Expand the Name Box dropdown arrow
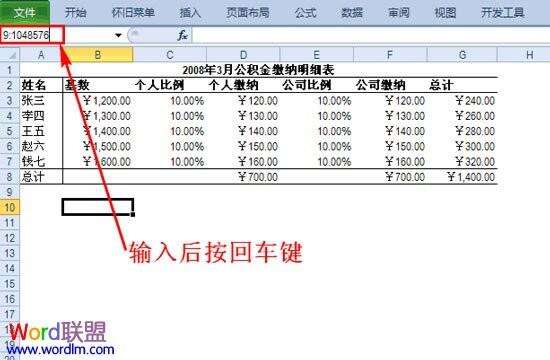550x360 pixels. pyautogui.click(x=118, y=35)
